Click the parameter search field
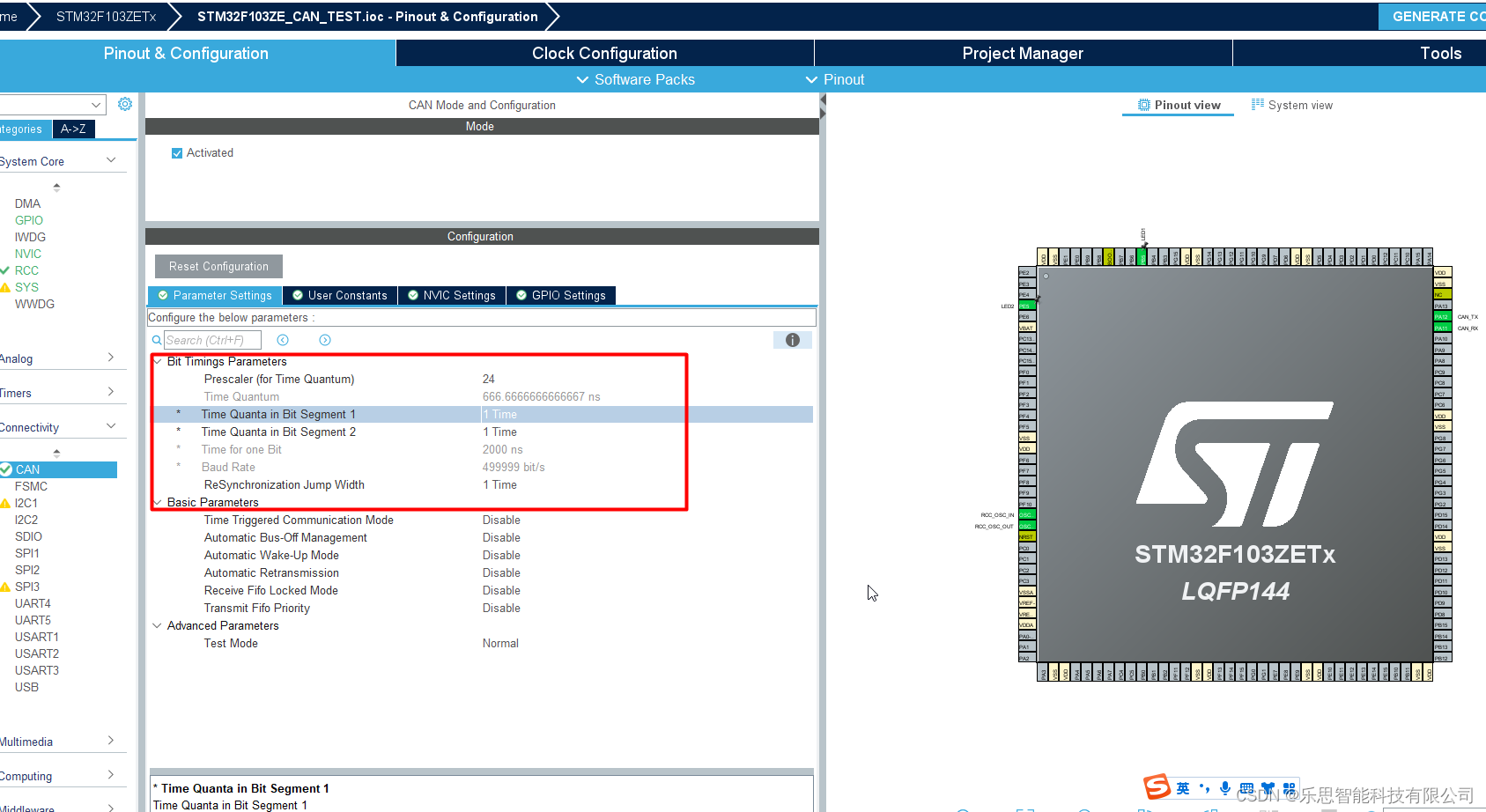 point(212,340)
